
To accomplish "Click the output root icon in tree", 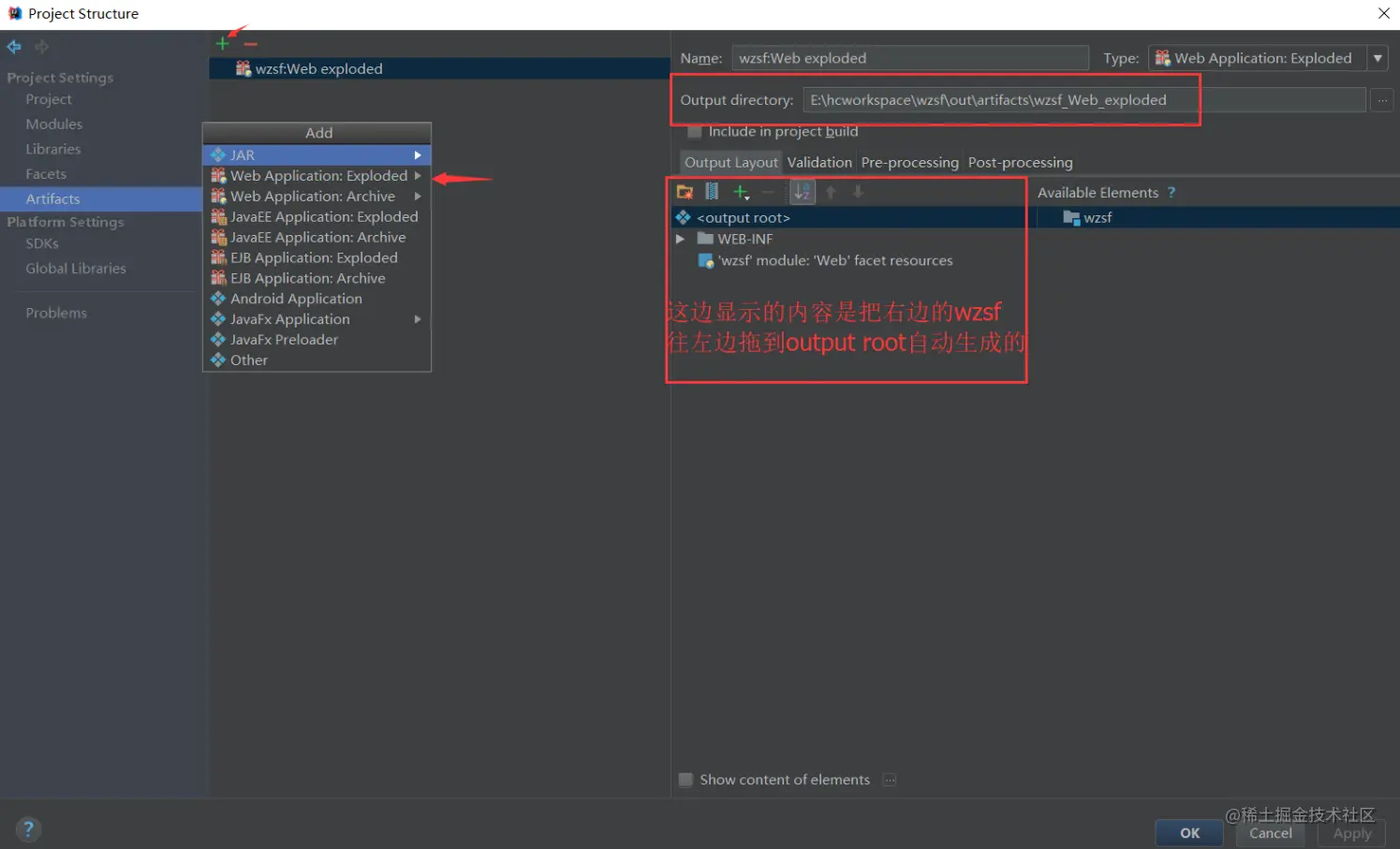I will pos(684,217).
